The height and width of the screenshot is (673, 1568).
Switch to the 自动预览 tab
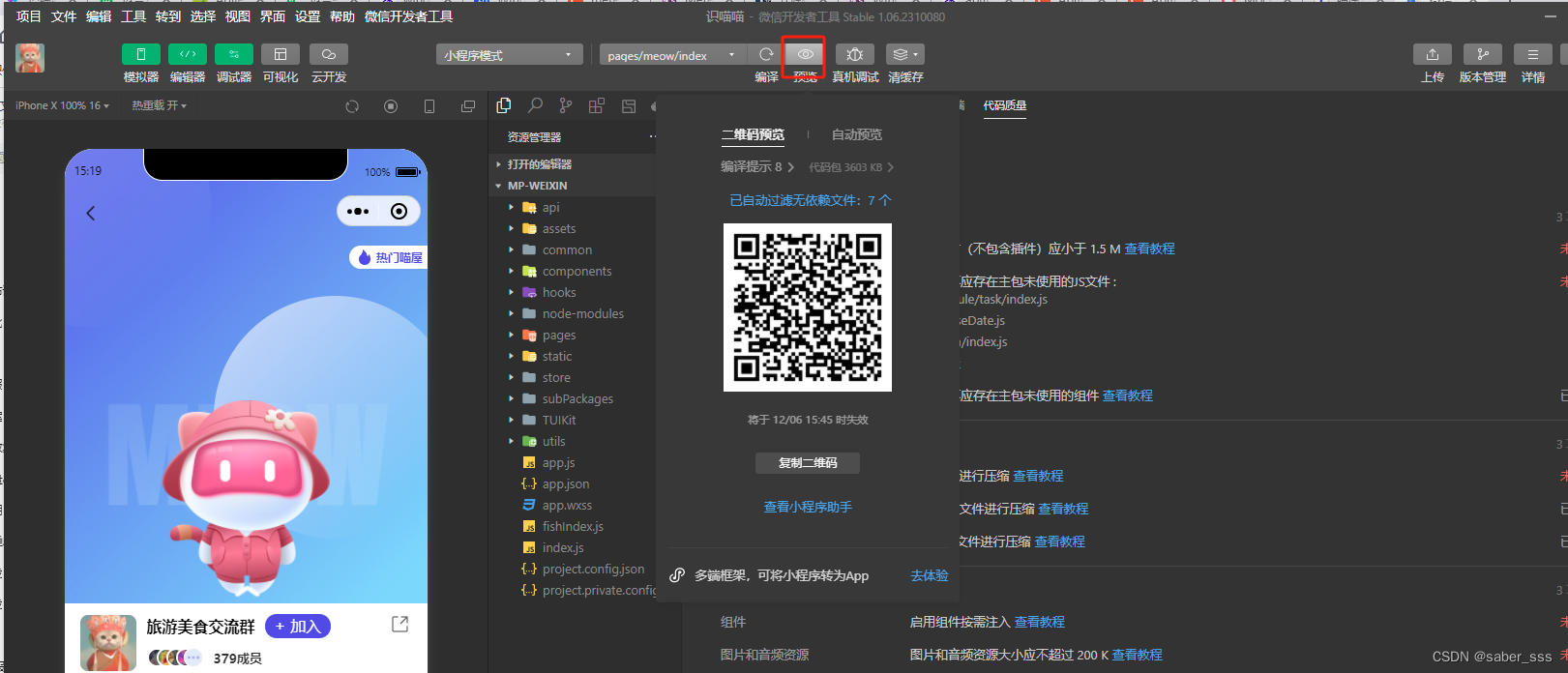(857, 134)
